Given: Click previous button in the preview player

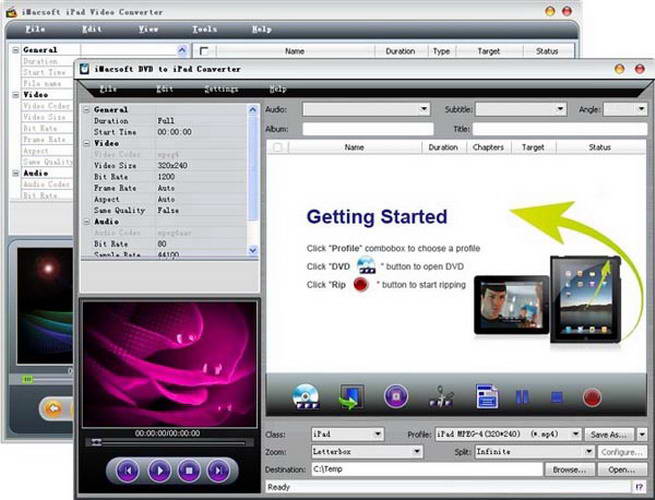Looking at the screenshot, I should [x=128, y=471].
